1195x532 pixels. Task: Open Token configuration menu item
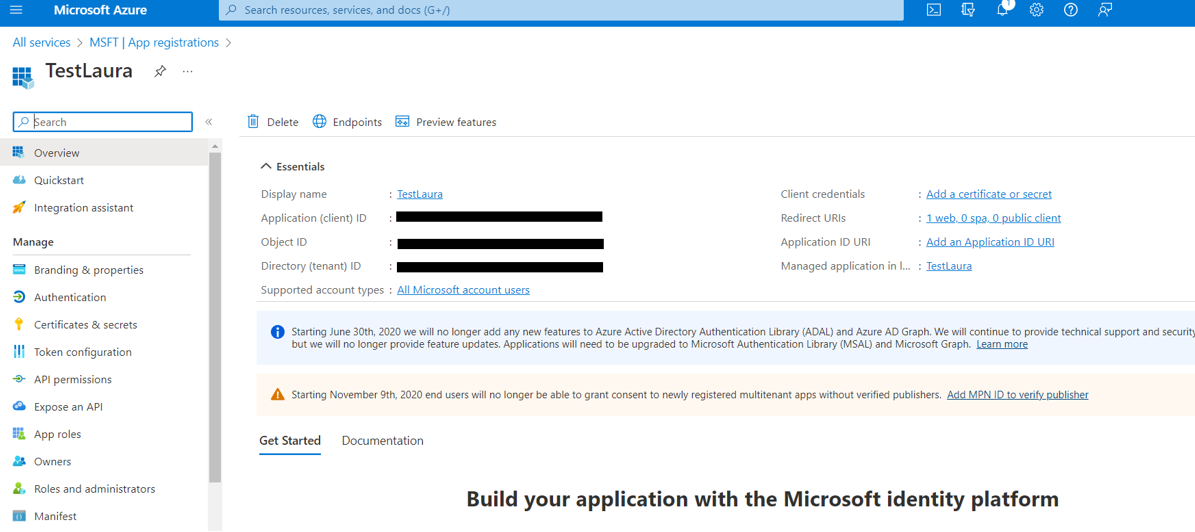pos(104,352)
